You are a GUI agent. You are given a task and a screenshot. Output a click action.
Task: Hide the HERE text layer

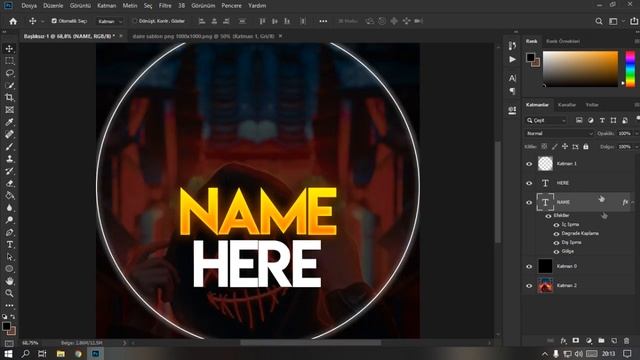(x=529, y=183)
